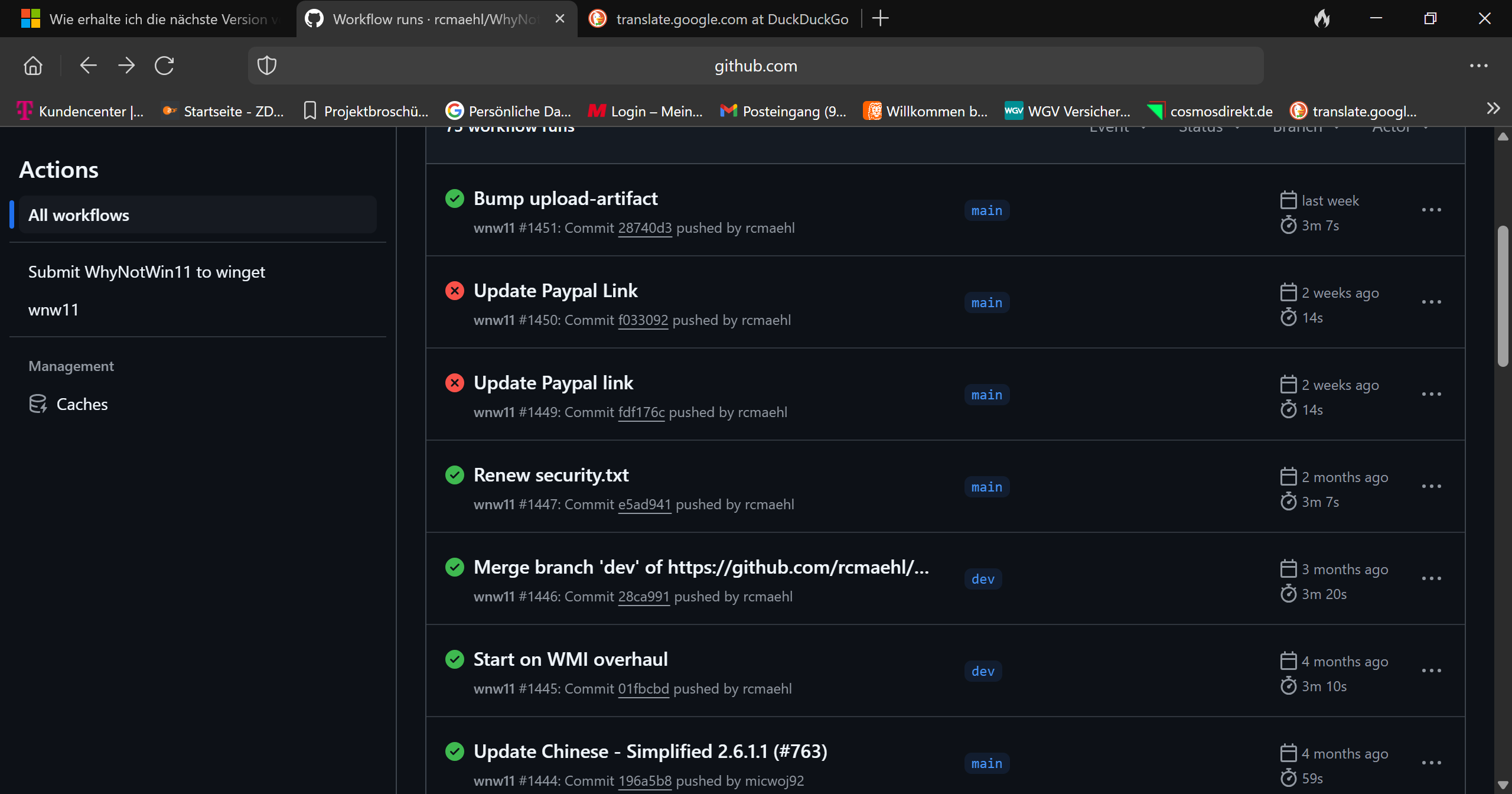This screenshot has width=1512, height=794.
Task: Open Willkommen b bookmark
Action: 926,111
